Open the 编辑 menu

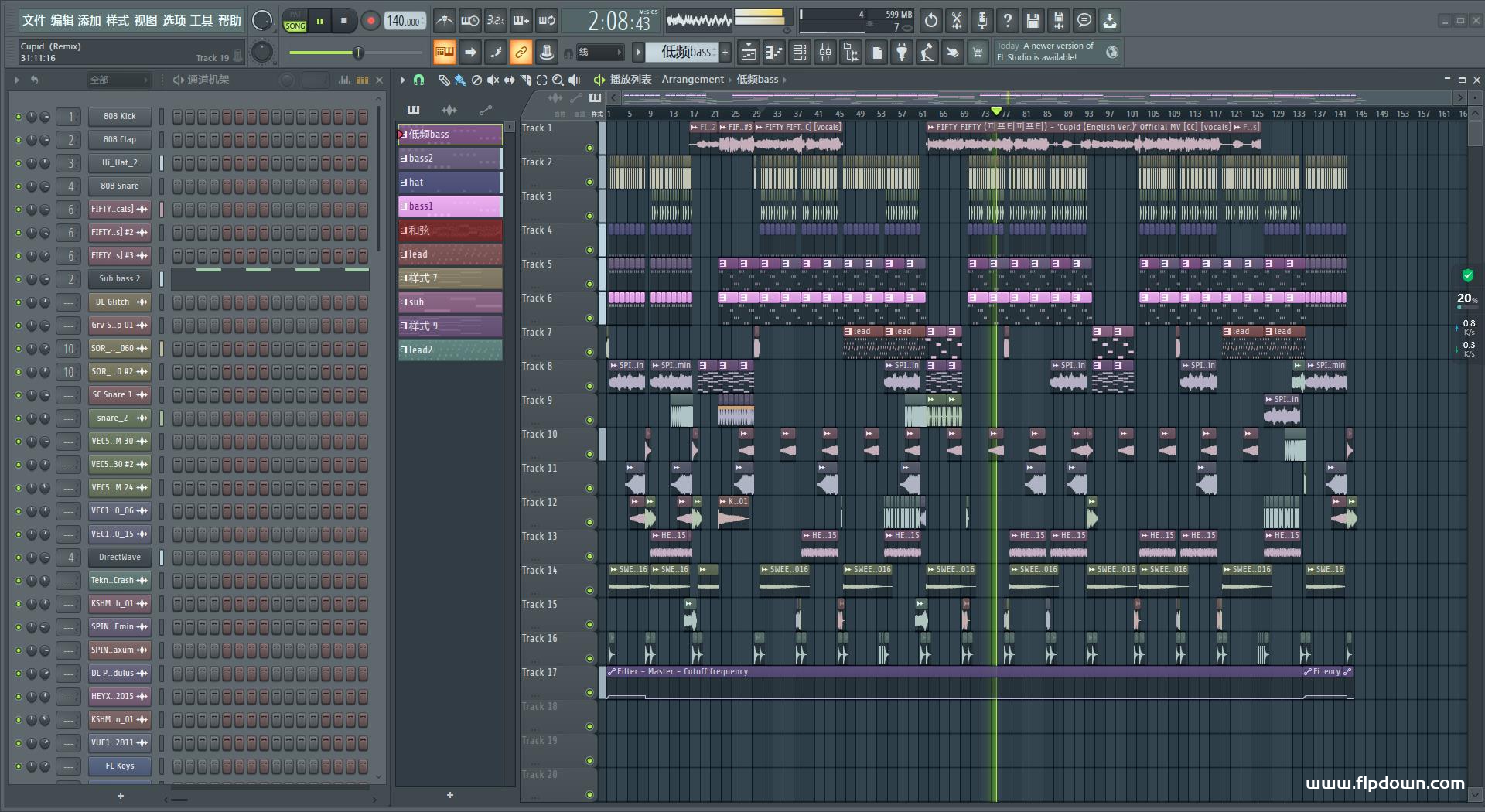[x=62, y=21]
